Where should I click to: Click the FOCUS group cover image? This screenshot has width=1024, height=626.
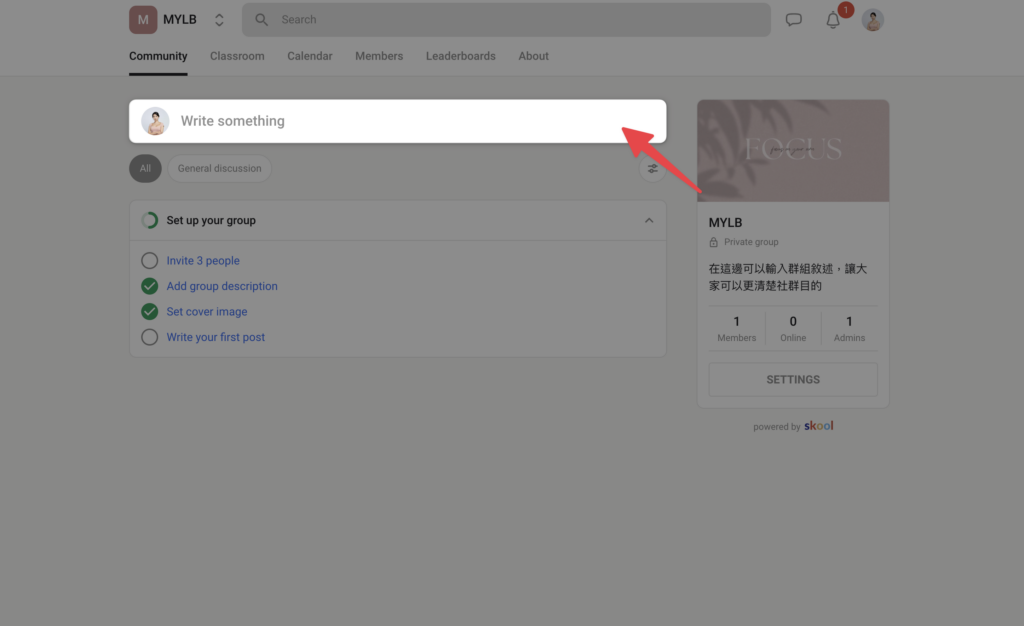coord(793,150)
